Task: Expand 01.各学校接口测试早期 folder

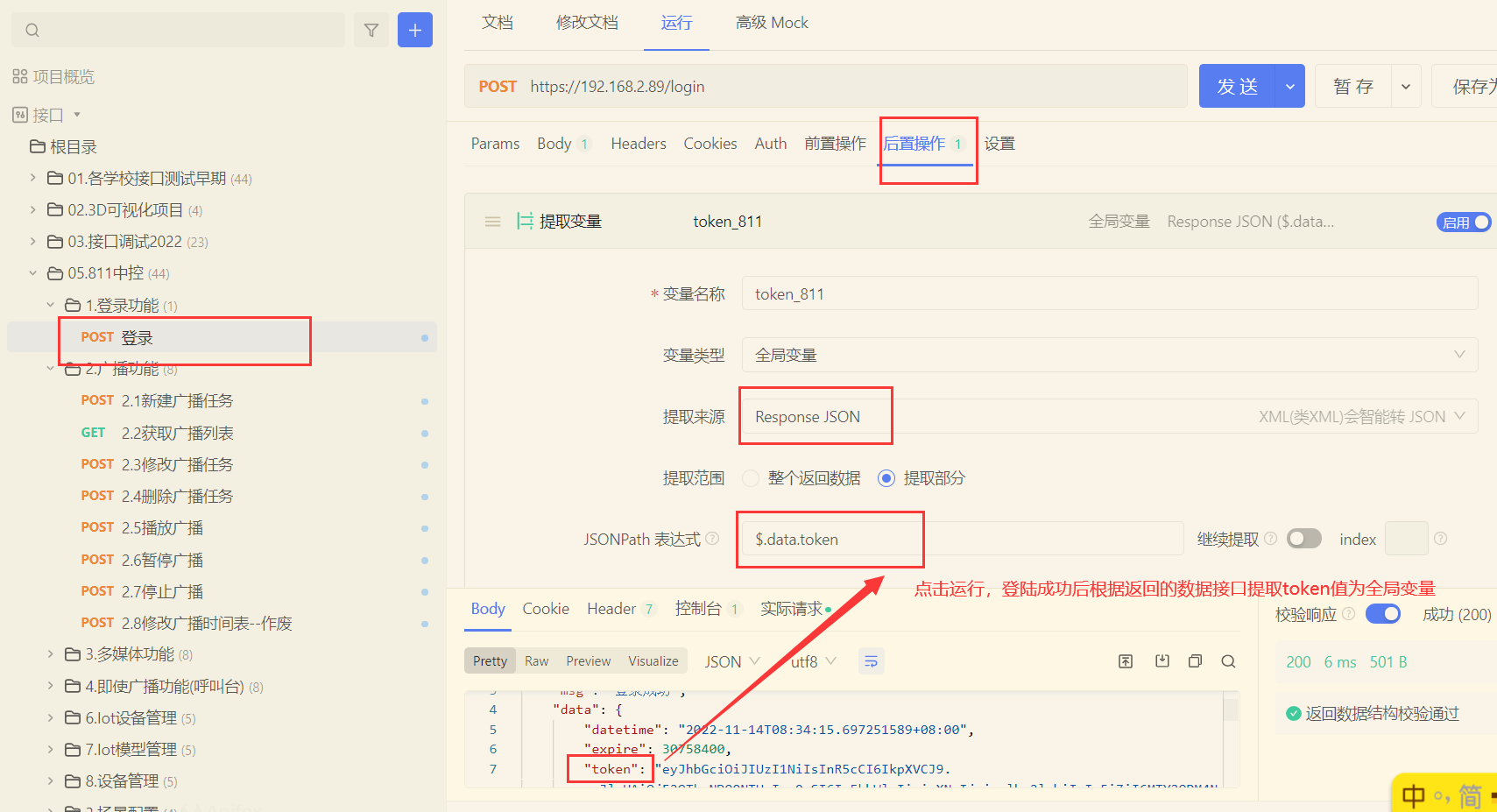Action: pos(32,178)
